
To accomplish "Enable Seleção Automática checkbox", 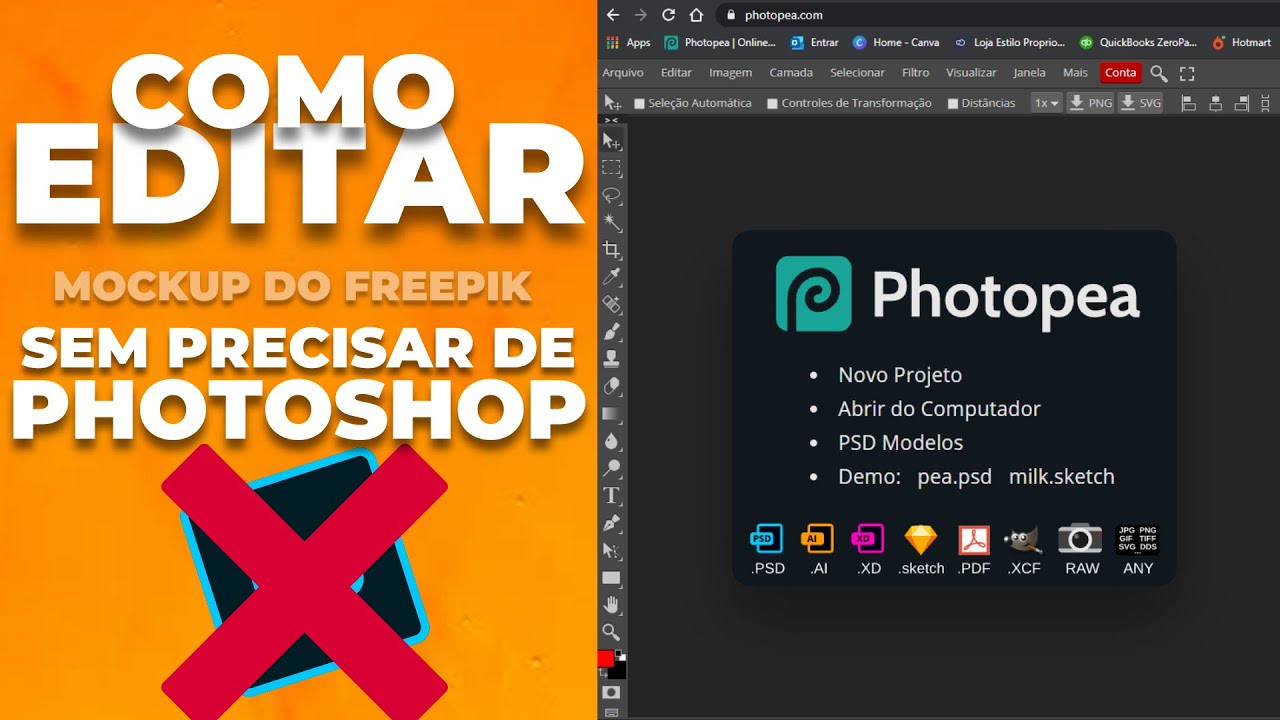I will click(640, 104).
